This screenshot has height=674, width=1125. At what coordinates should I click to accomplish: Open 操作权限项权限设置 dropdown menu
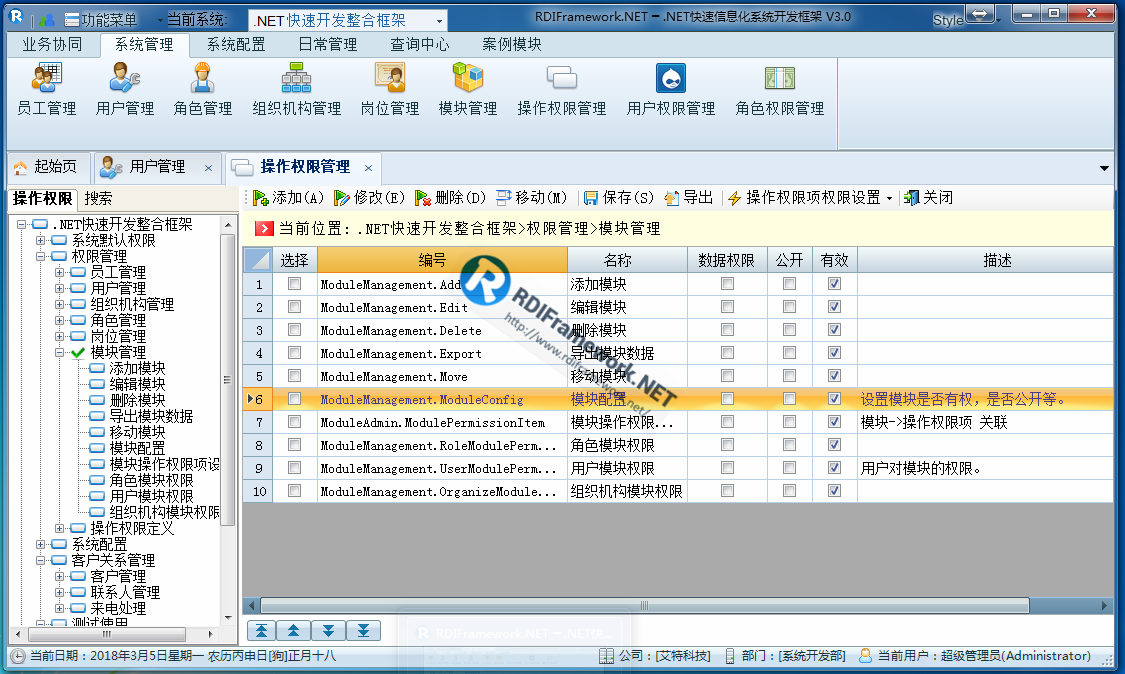pyautogui.click(x=889, y=198)
